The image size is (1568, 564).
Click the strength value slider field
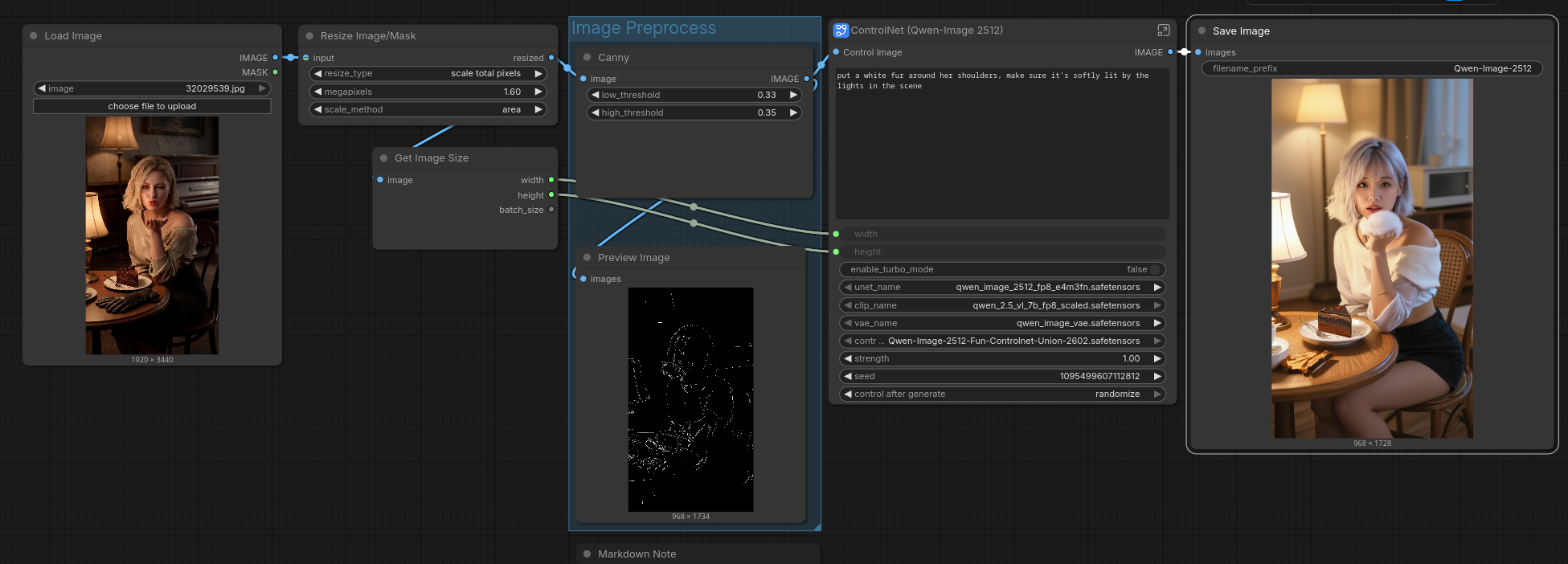1001,359
